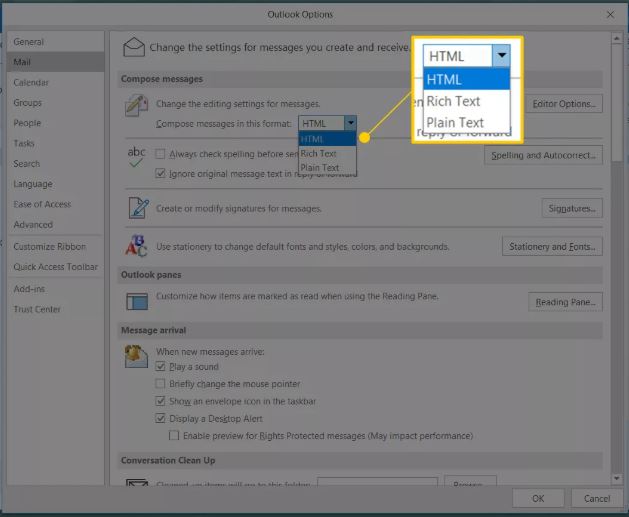The width and height of the screenshot is (629, 517).
Task: Open Ease of Access options
Action: [x=55, y=204]
